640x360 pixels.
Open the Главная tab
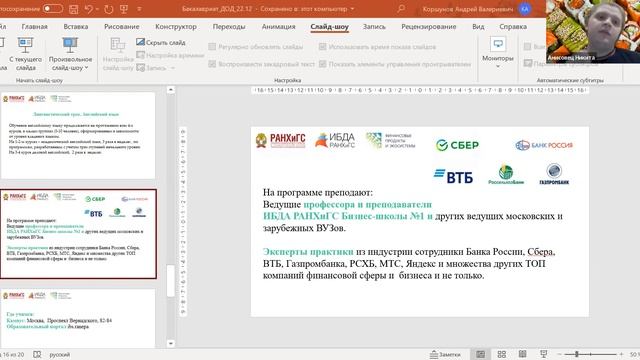pyautogui.click(x=35, y=27)
